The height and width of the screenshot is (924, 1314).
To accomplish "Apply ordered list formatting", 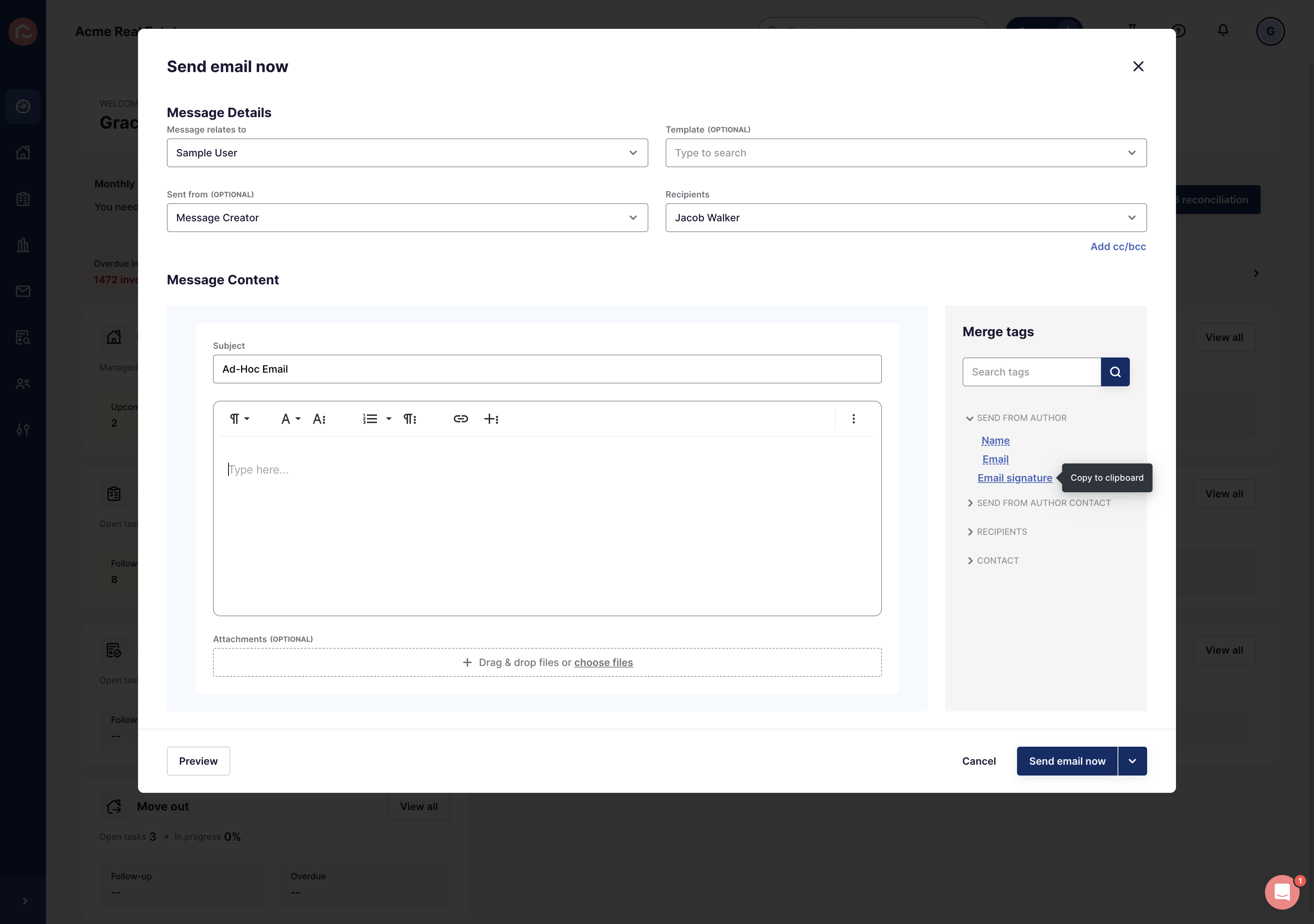I will pos(370,419).
